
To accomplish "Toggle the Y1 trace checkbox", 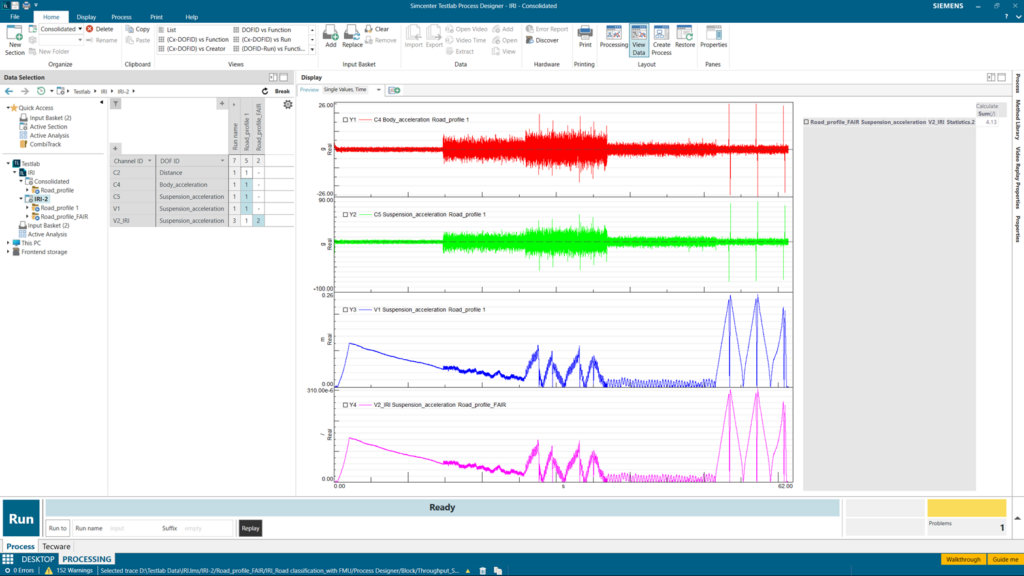I will pyautogui.click(x=345, y=120).
